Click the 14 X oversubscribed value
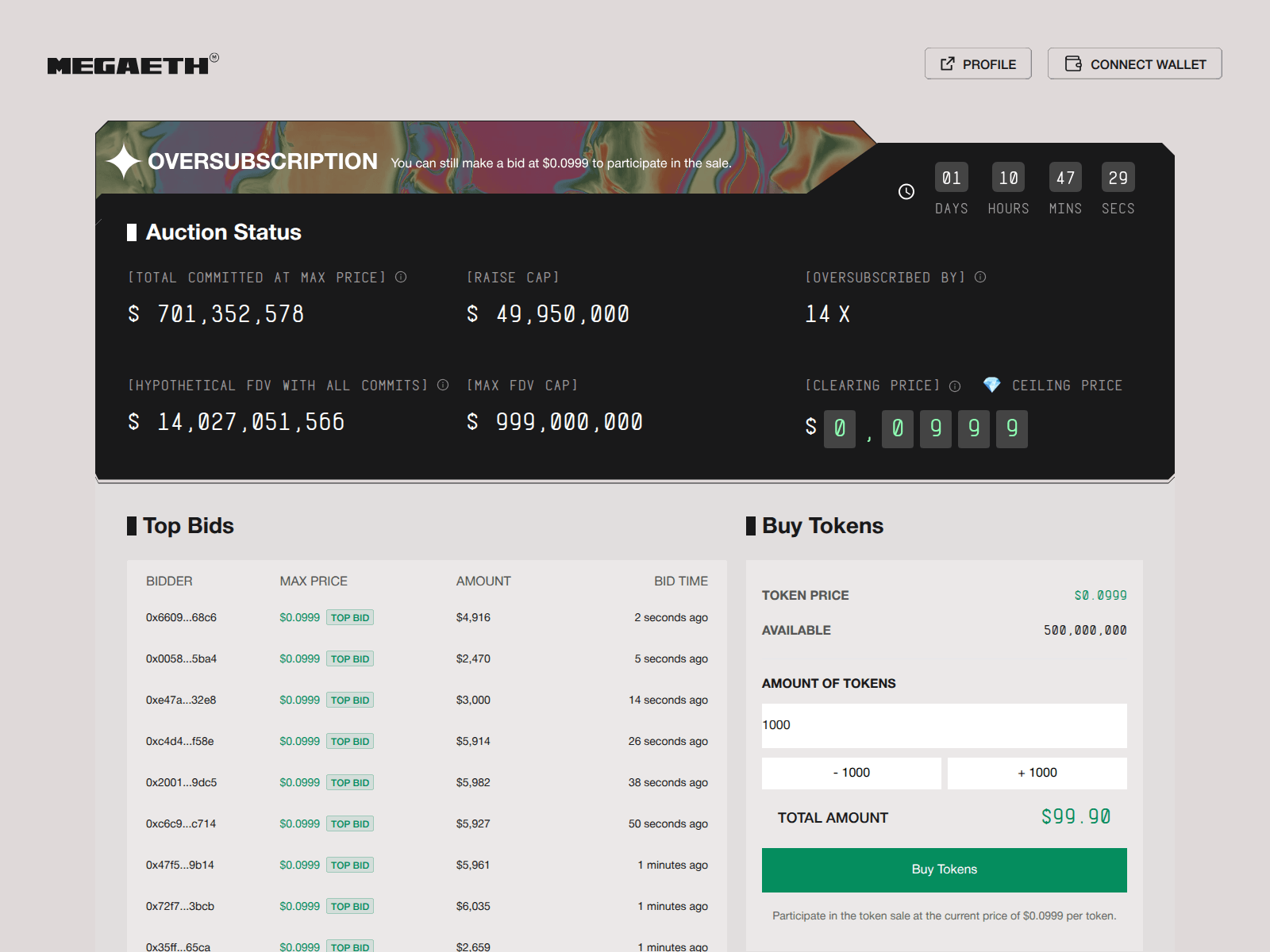Image resolution: width=1270 pixels, height=952 pixels. (x=828, y=314)
